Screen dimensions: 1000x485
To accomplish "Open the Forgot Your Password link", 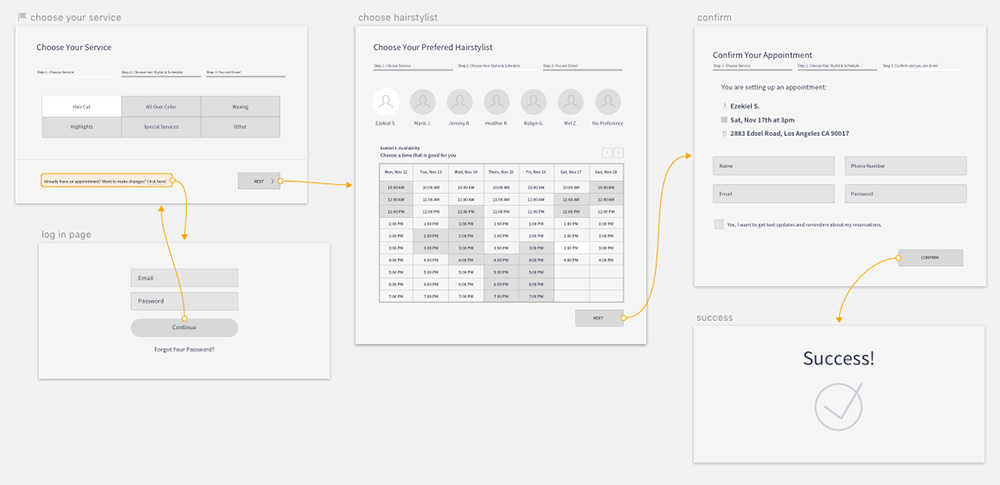I will 184,349.
